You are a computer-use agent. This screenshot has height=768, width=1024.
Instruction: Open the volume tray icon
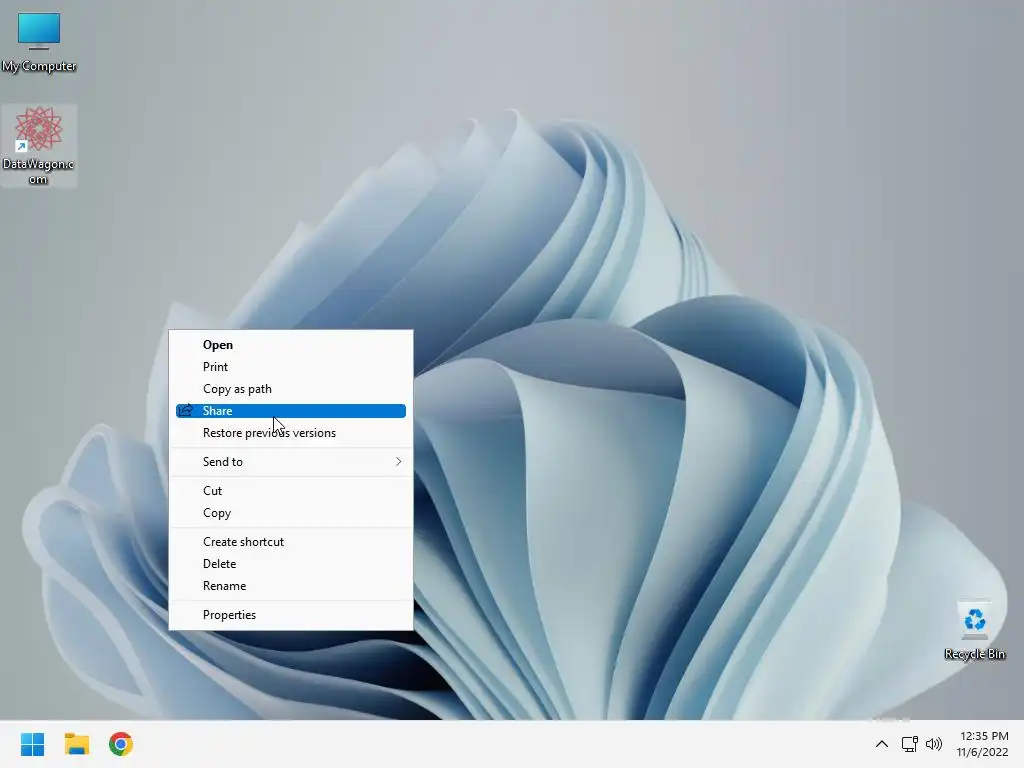click(934, 744)
